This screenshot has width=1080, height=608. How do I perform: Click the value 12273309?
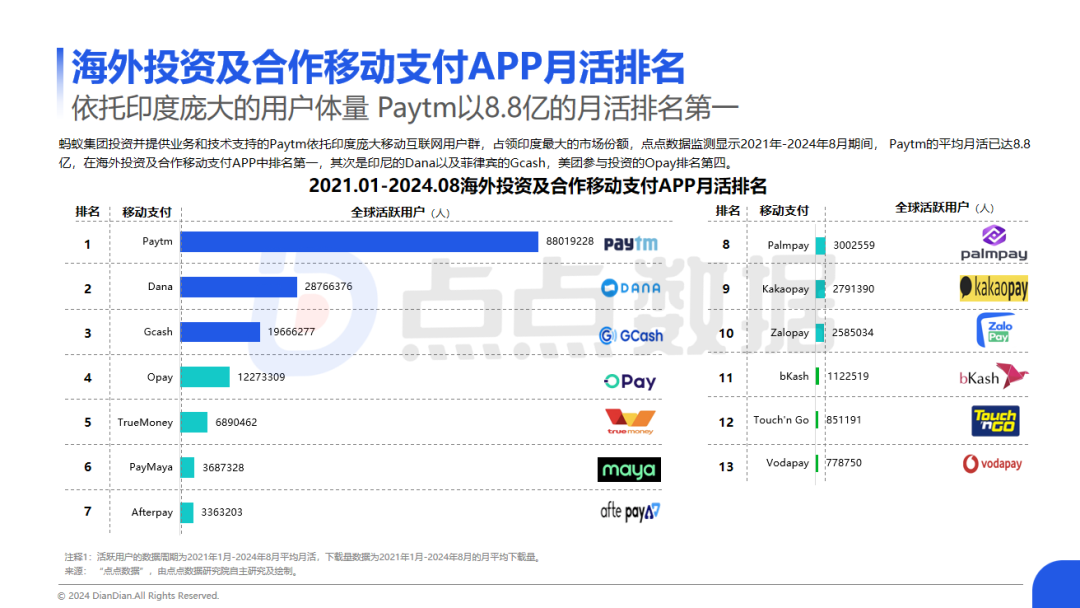click(x=261, y=377)
